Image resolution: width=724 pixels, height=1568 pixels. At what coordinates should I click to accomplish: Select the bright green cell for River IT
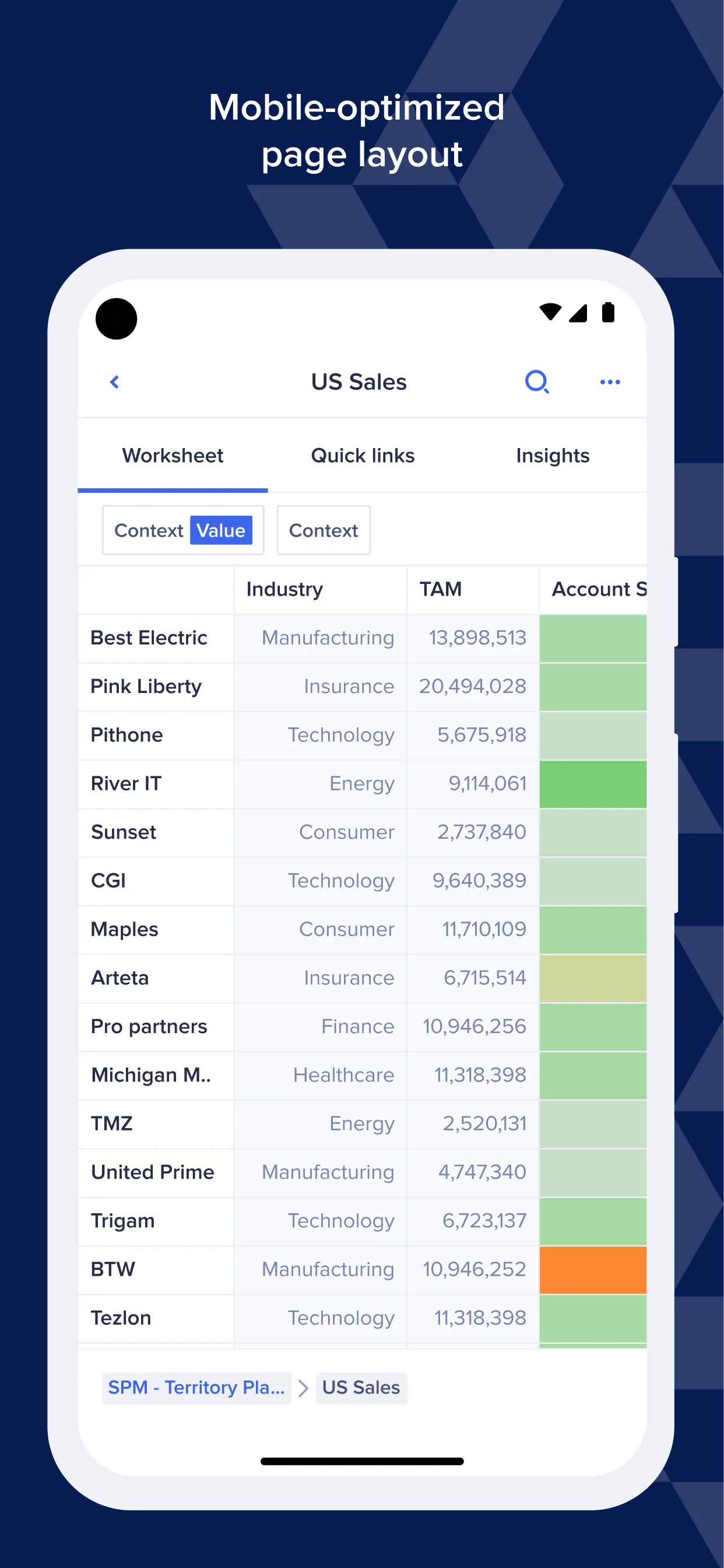click(593, 784)
